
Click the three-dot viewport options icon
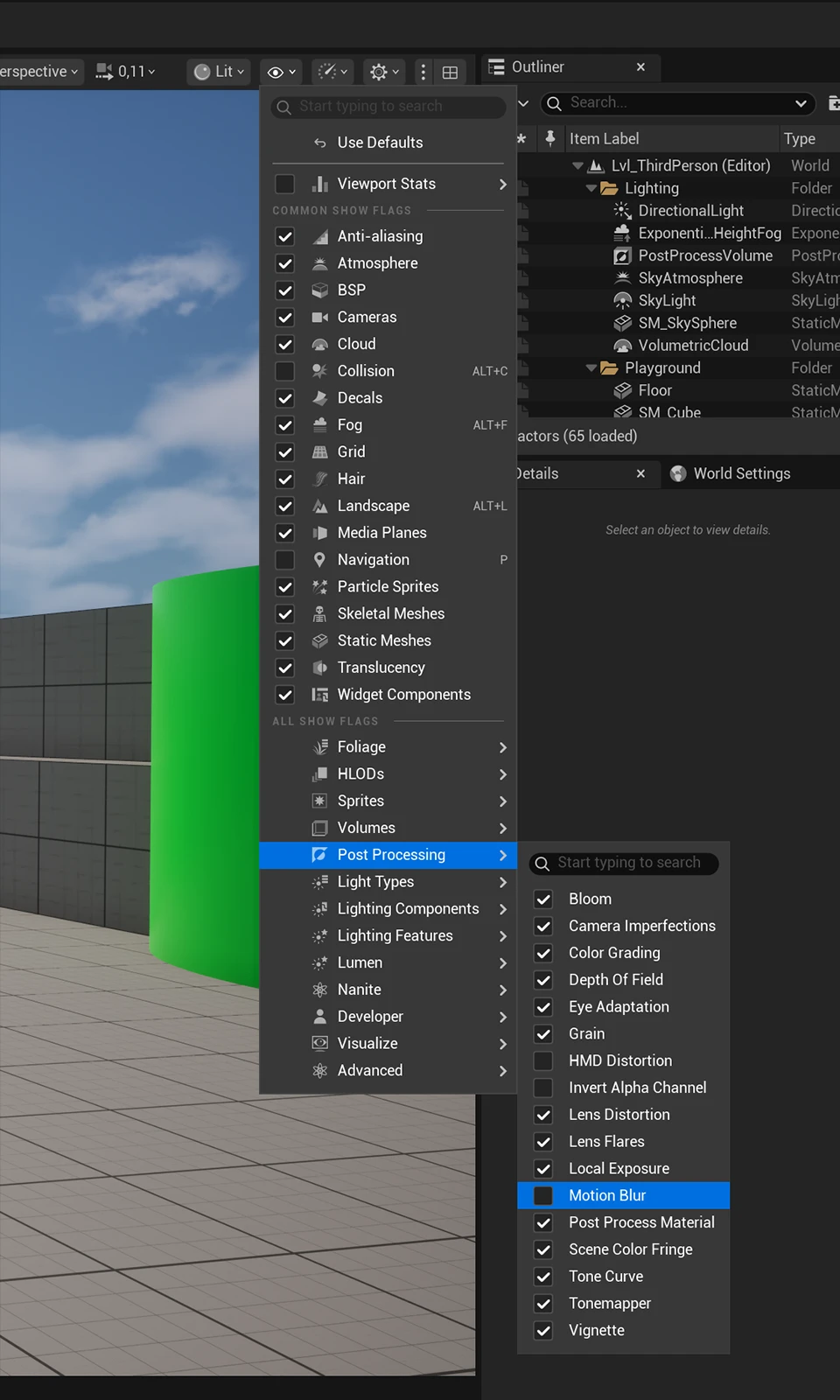tap(423, 73)
